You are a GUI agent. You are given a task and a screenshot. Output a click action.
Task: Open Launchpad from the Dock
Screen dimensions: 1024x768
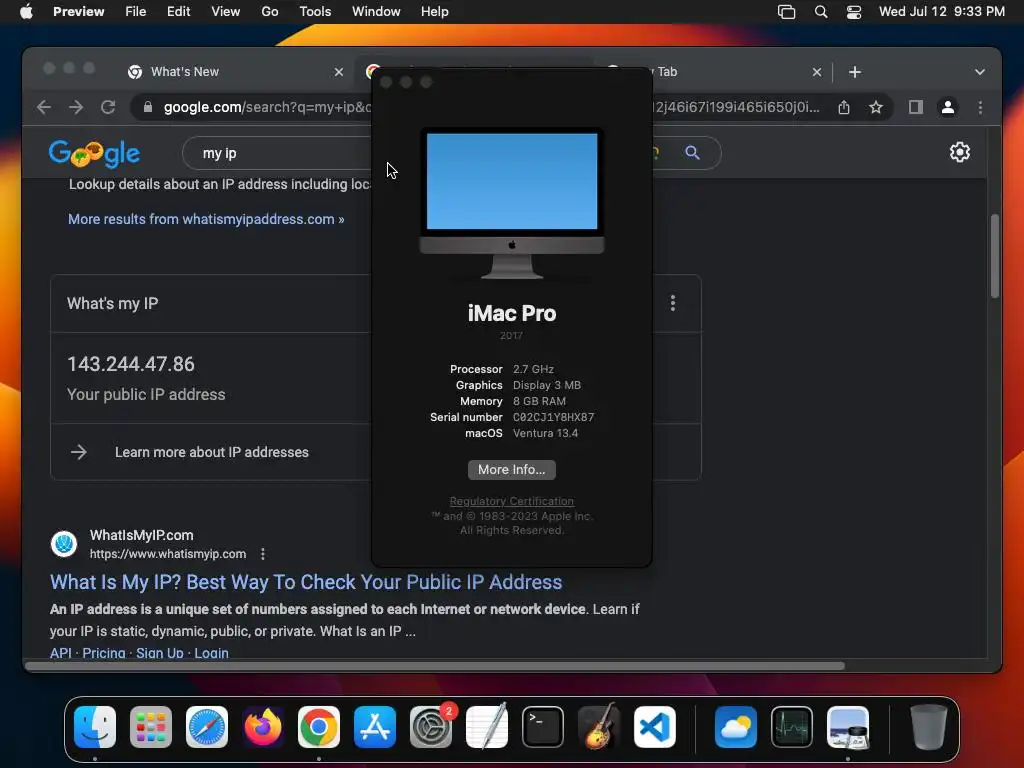[x=151, y=727]
